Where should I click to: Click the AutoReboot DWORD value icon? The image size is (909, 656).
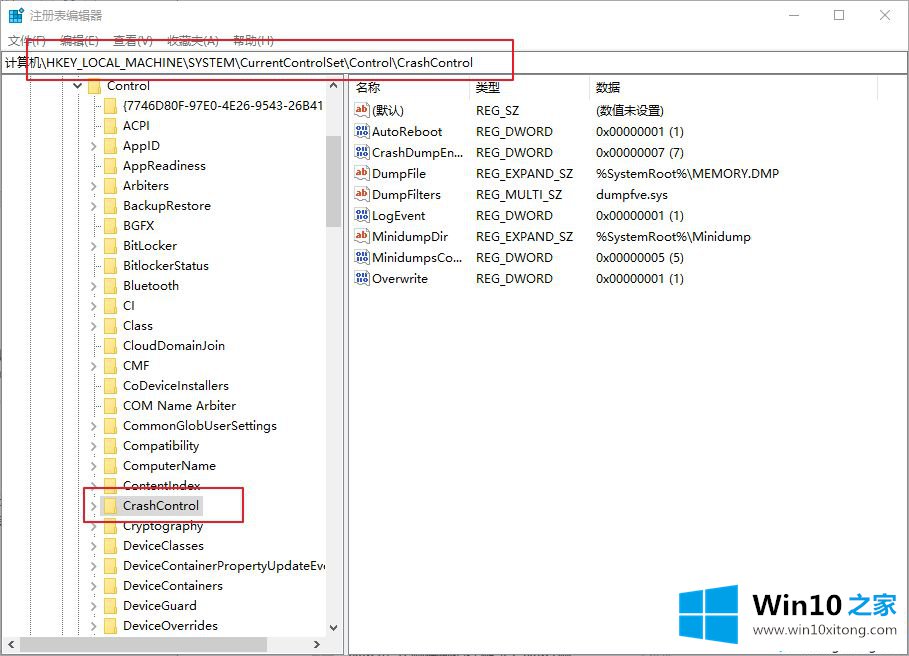pos(362,132)
